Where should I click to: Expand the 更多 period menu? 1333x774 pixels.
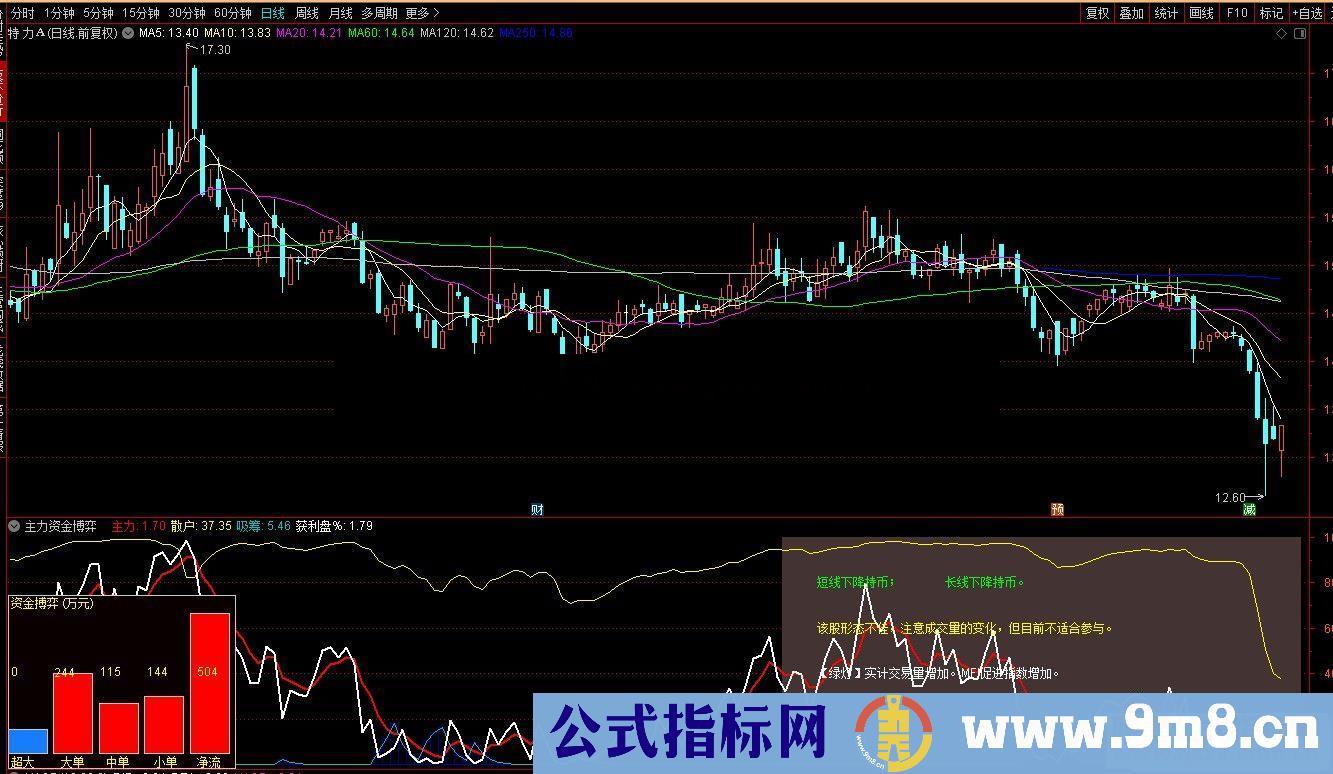point(417,13)
